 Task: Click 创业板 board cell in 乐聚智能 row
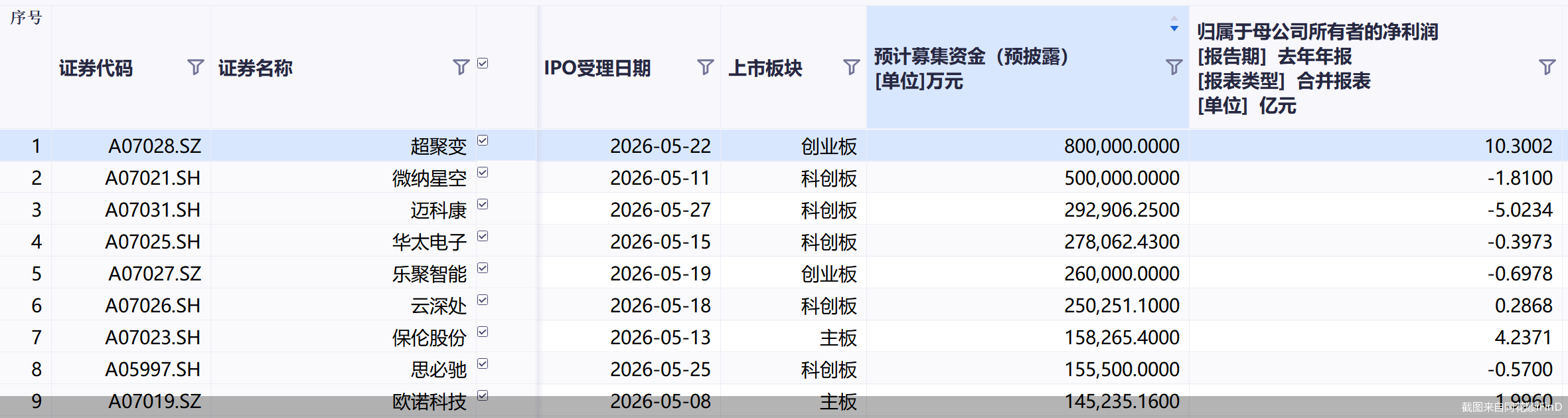[829, 273]
